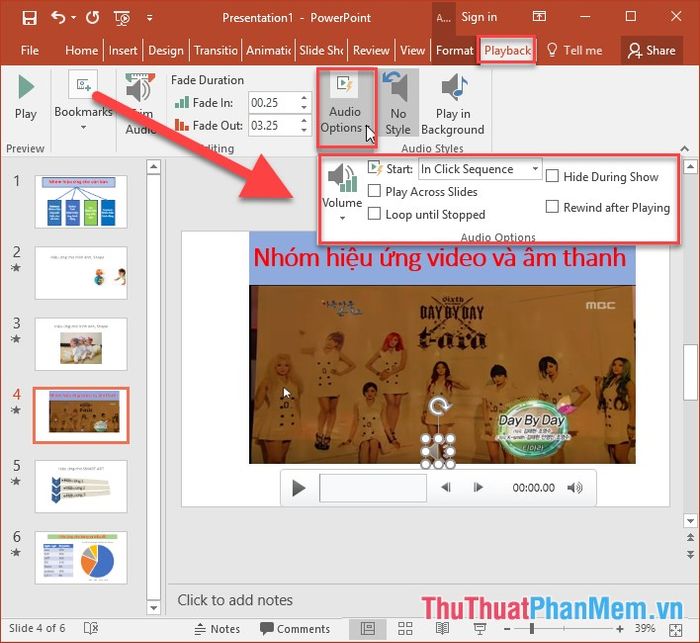Open the Comments pane
This screenshot has height=643, width=700.
[295, 629]
